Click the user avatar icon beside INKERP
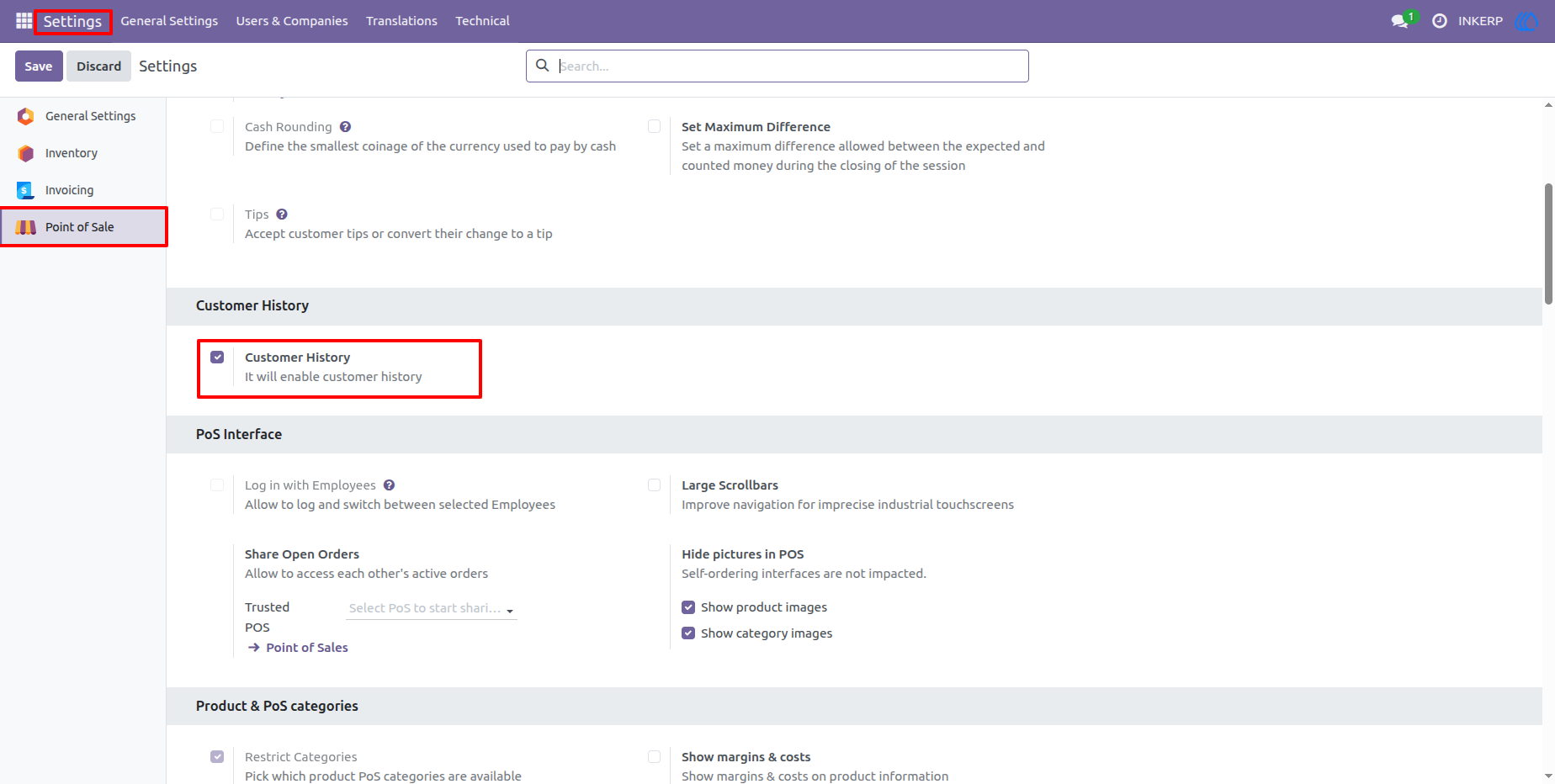 coord(1526,21)
